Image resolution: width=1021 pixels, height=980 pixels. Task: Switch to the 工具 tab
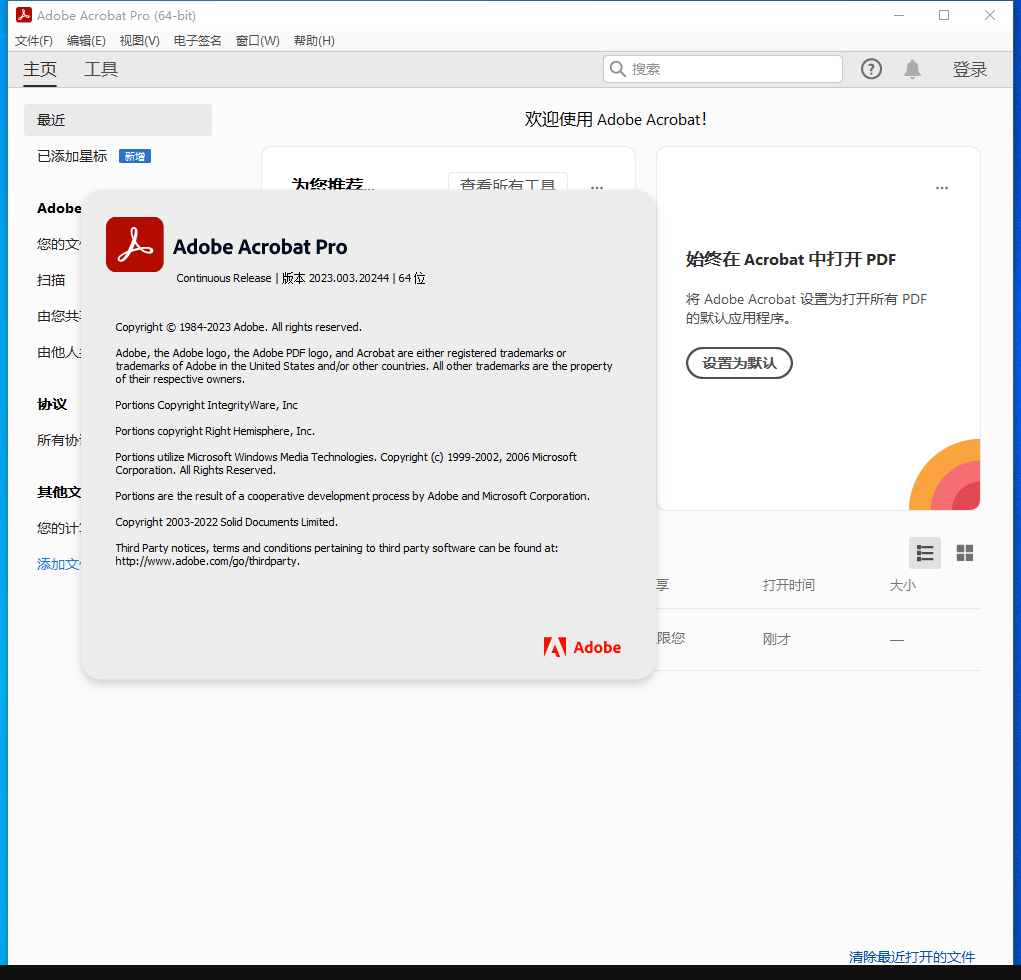coord(100,69)
